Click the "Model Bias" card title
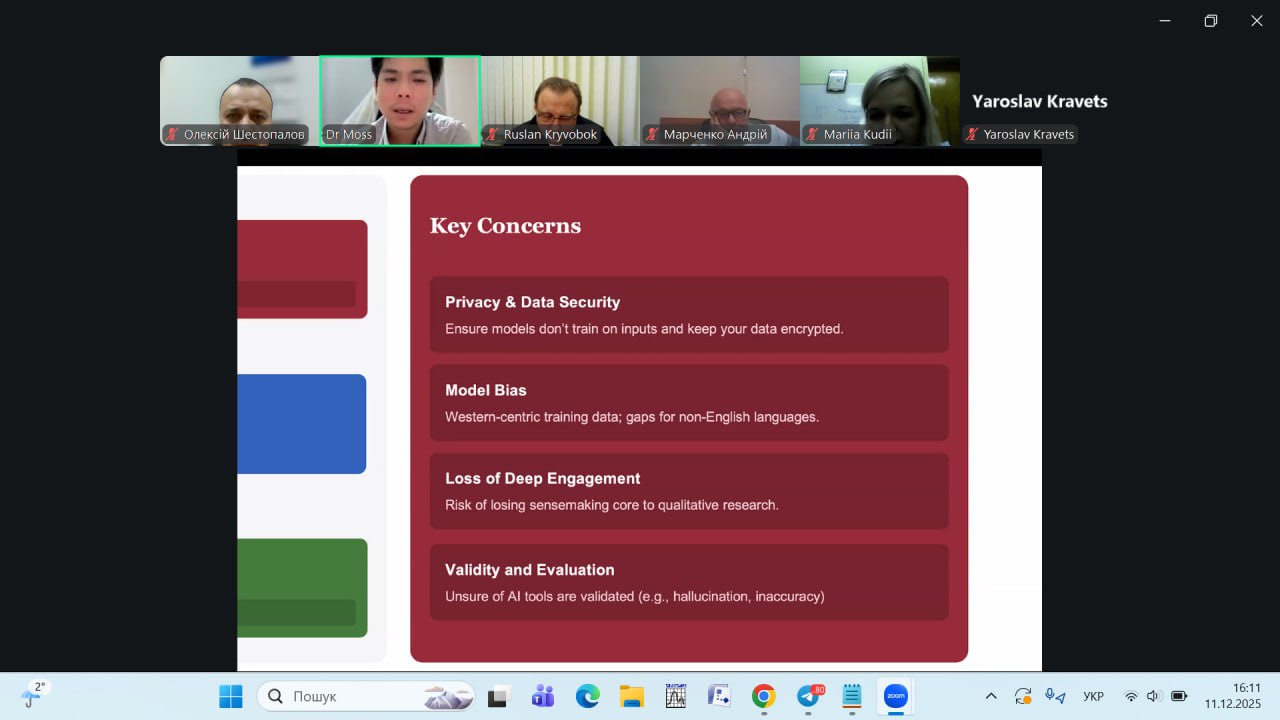The width and height of the screenshot is (1280, 720). (x=486, y=390)
